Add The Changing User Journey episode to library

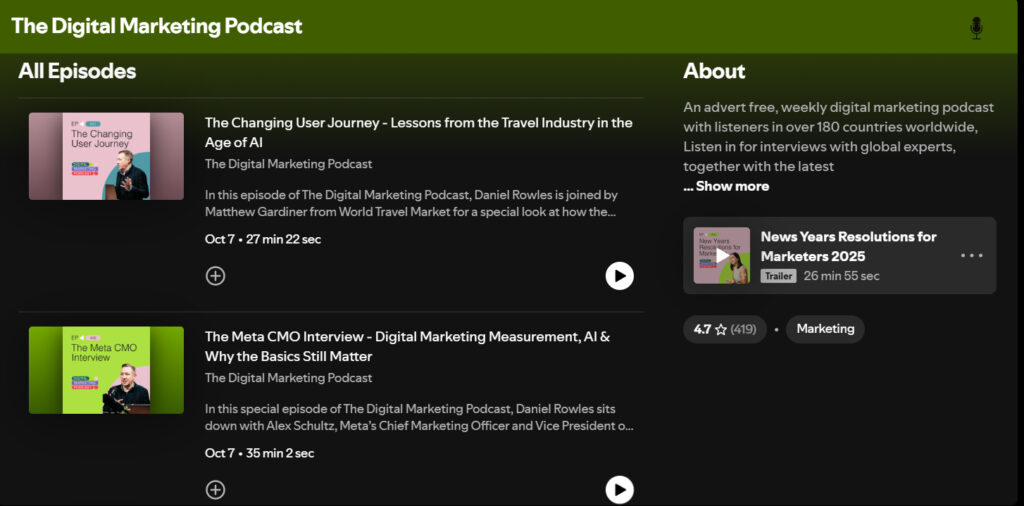[x=215, y=276]
